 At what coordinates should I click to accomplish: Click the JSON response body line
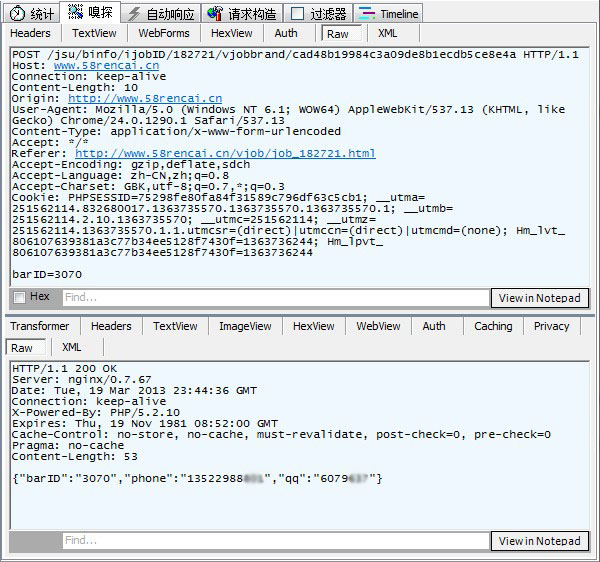(x=197, y=479)
